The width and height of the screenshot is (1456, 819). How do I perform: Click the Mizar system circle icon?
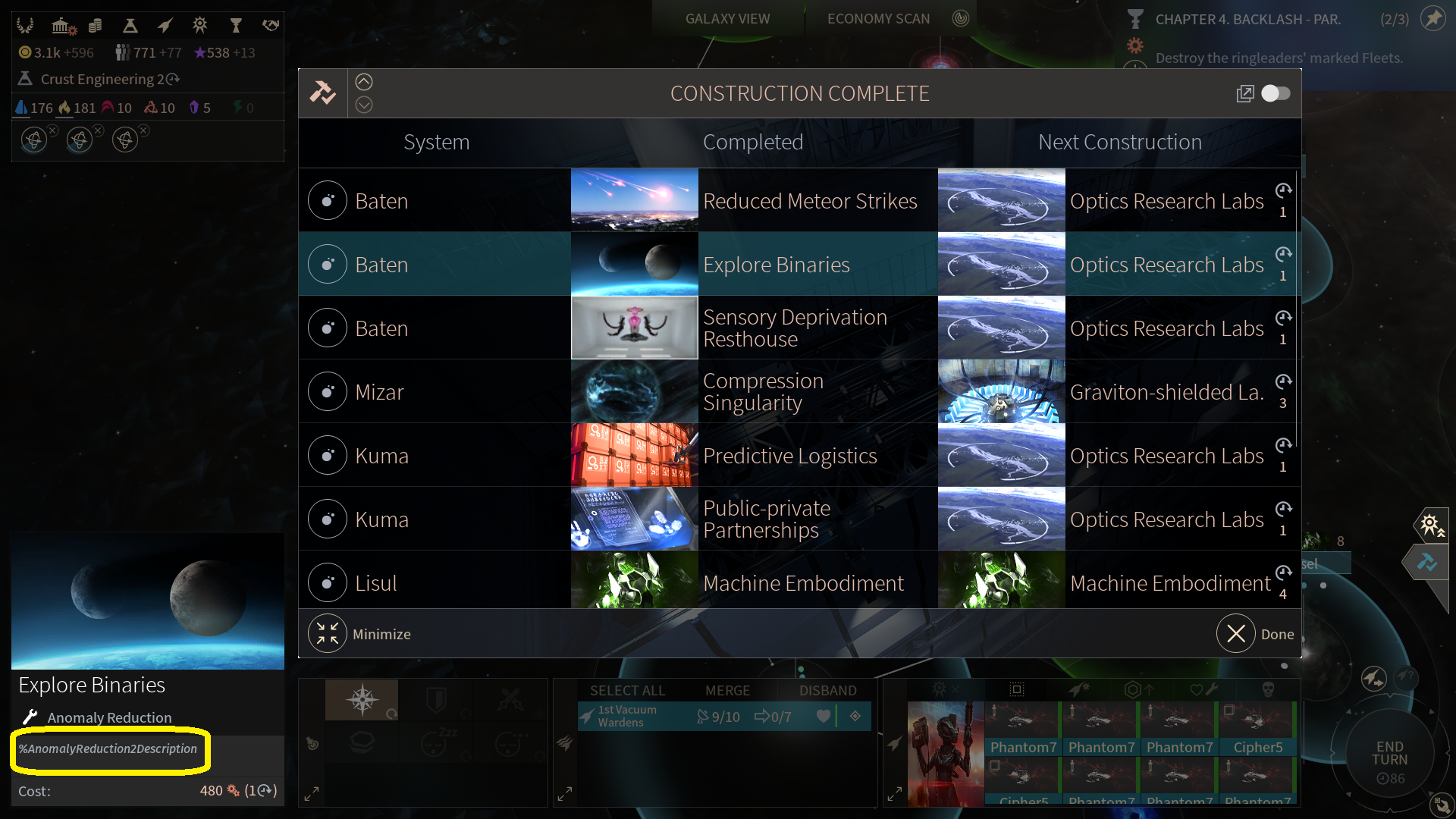pyautogui.click(x=328, y=392)
